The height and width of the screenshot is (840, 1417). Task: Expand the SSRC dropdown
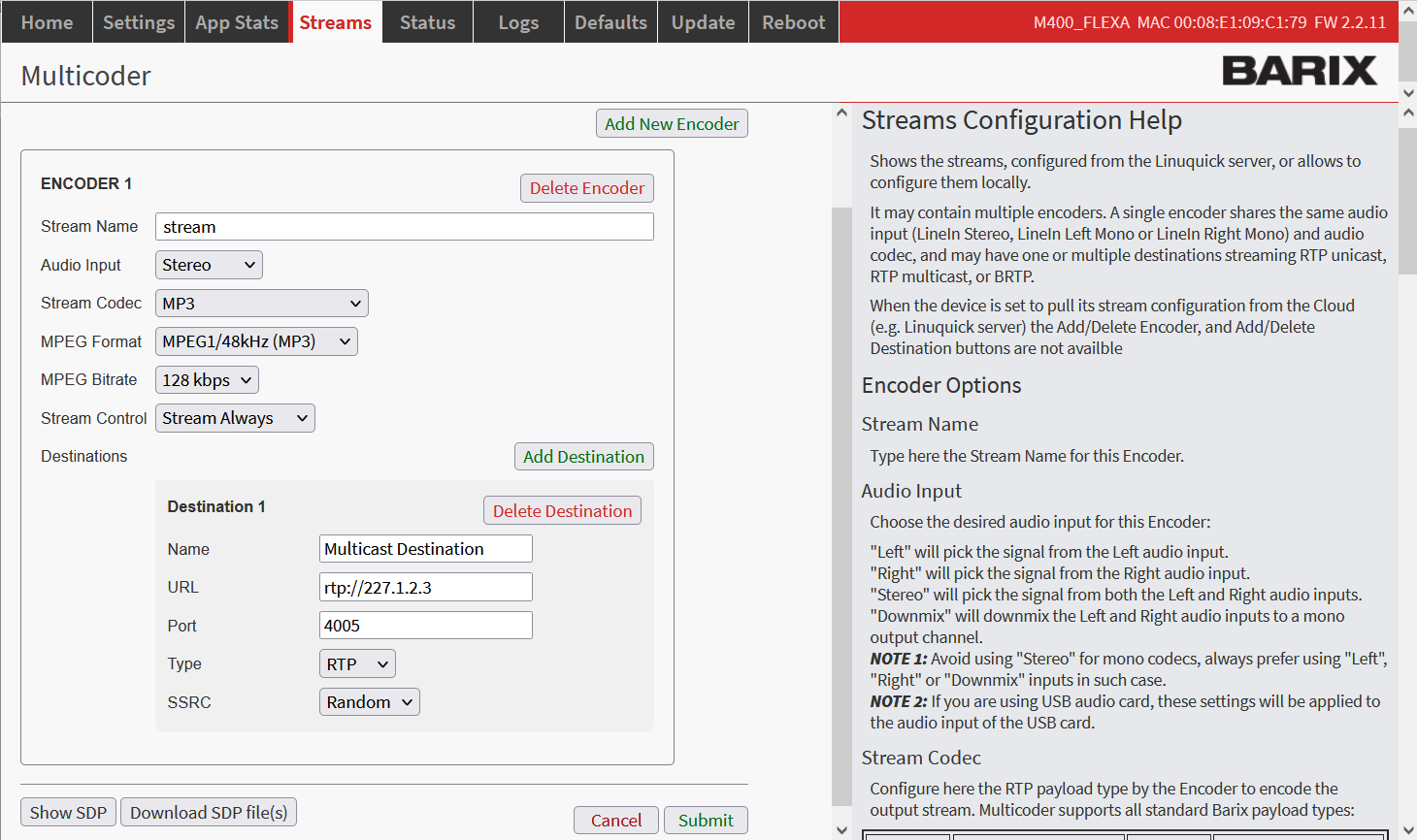click(x=369, y=702)
